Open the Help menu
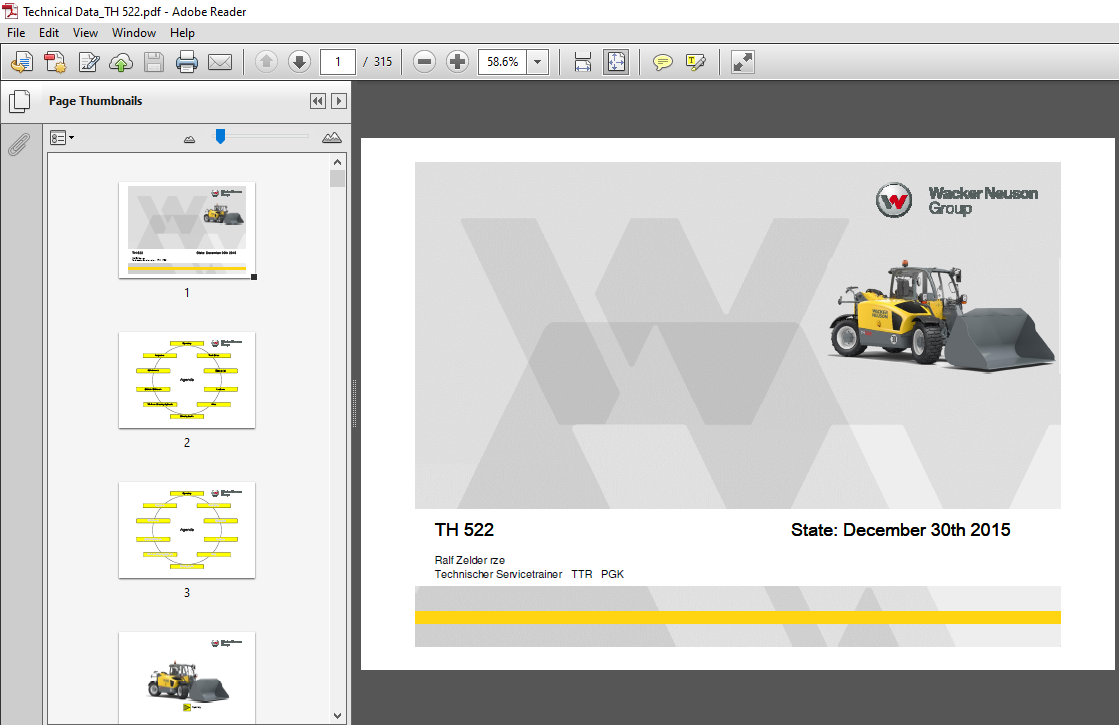This screenshot has height=725, width=1119. (x=182, y=33)
